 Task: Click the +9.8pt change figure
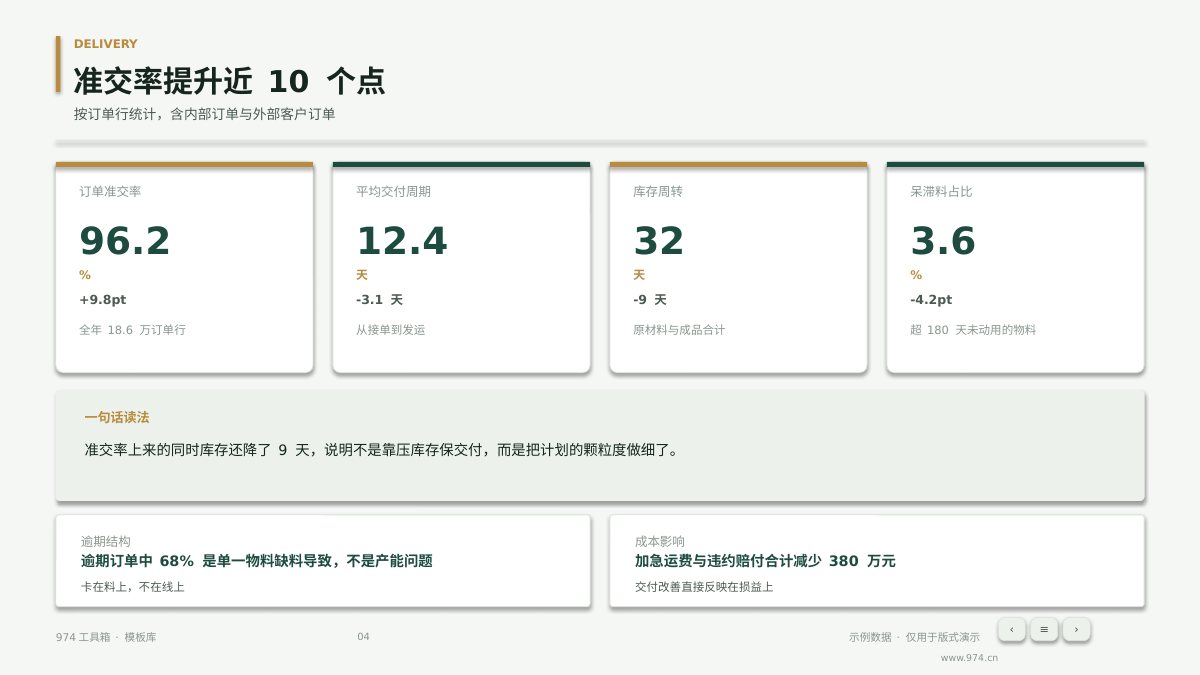tap(103, 299)
